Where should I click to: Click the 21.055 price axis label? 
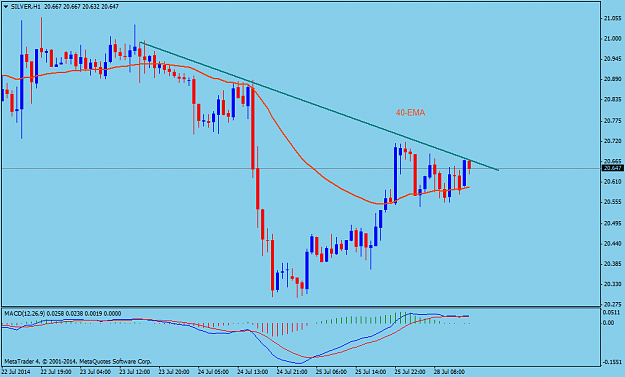click(x=612, y=18)
